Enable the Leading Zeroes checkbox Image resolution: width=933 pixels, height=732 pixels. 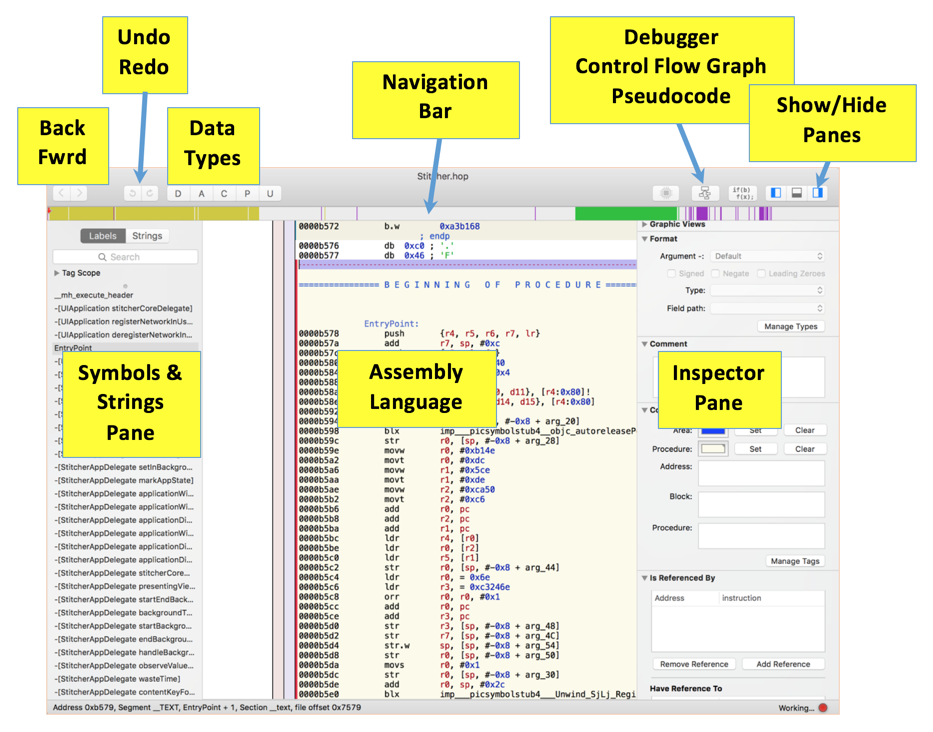(x=762, y=274)
